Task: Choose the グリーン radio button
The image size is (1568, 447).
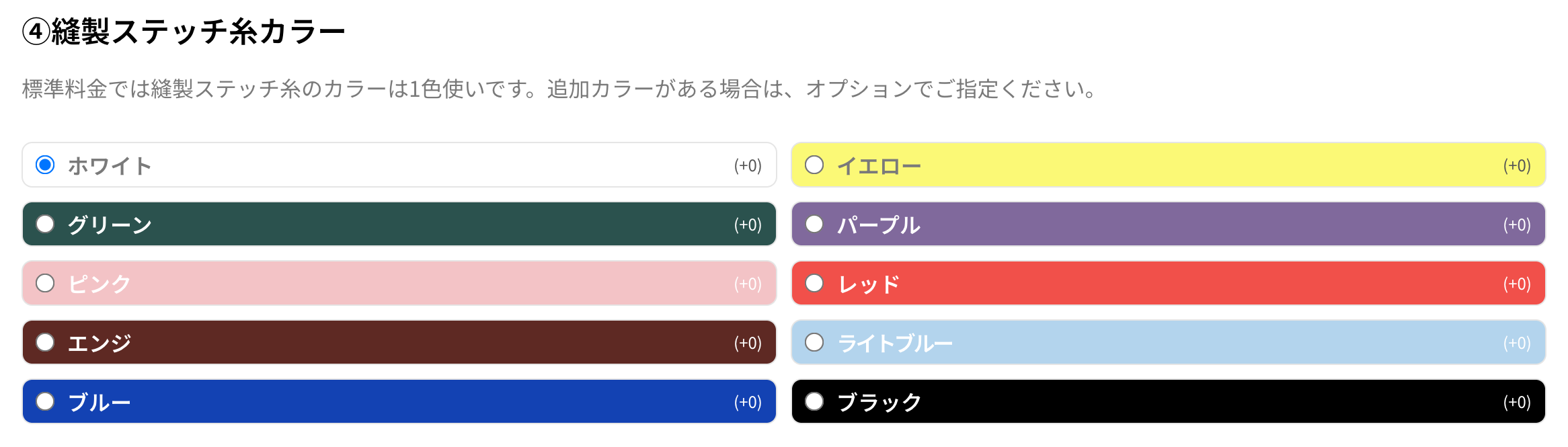Action: coord(45,224)
